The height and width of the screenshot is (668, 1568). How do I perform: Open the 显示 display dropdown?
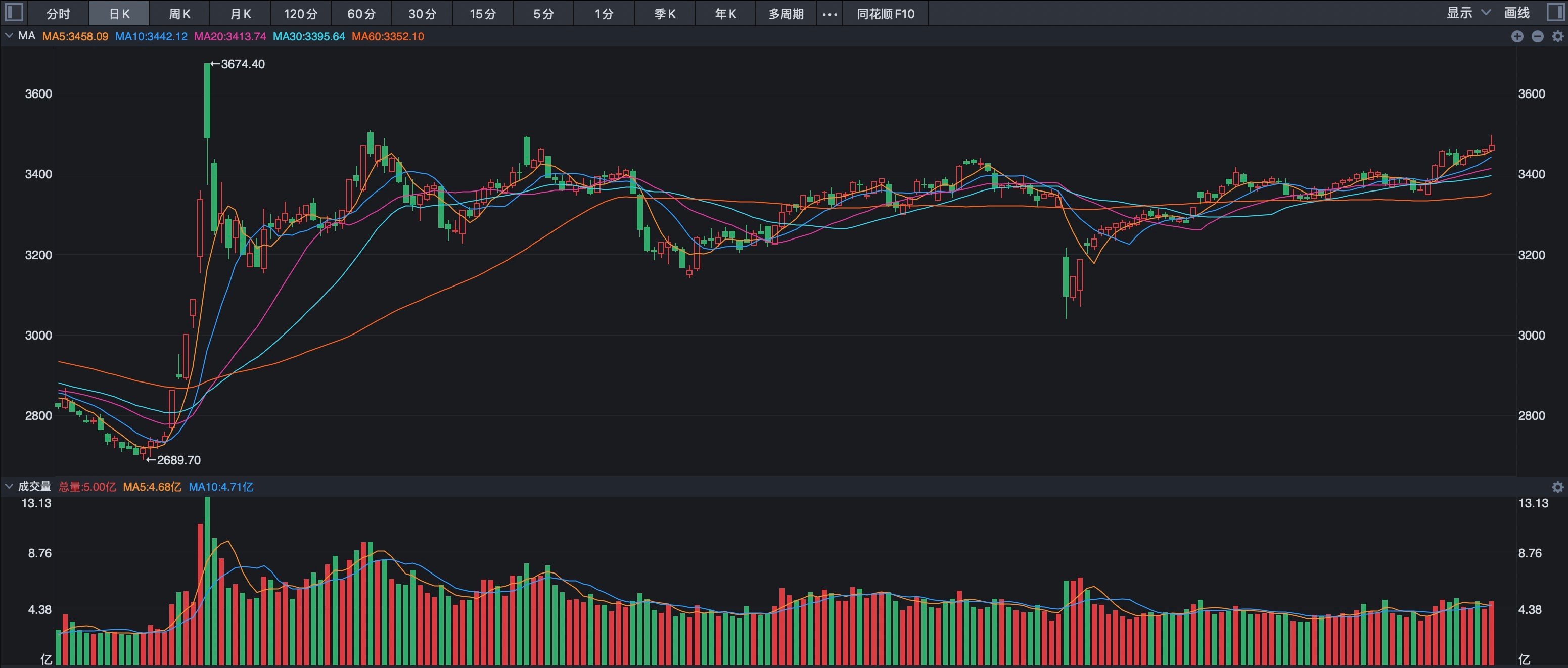(x=1468, y=13)
